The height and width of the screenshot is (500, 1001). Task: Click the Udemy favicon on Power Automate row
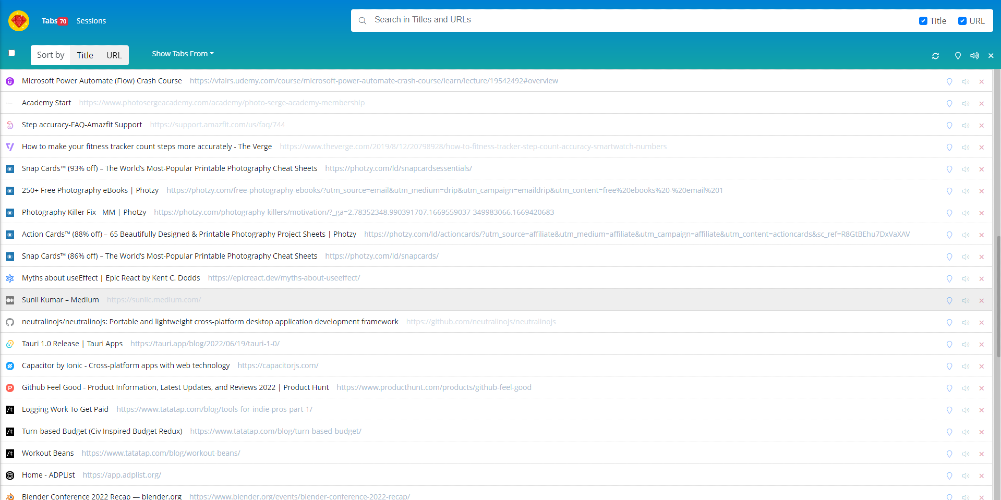coord(10,81)
